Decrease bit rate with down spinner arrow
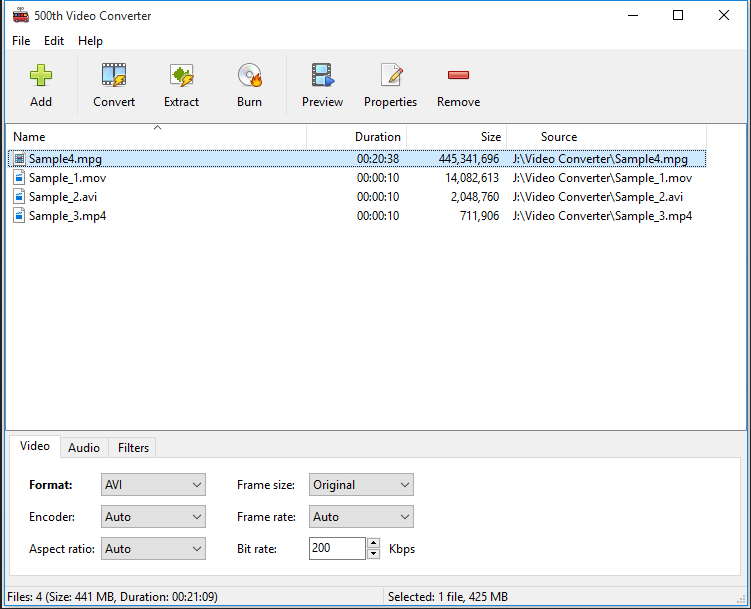The height and width of the screenshot is (609, 751). point(374,554)
